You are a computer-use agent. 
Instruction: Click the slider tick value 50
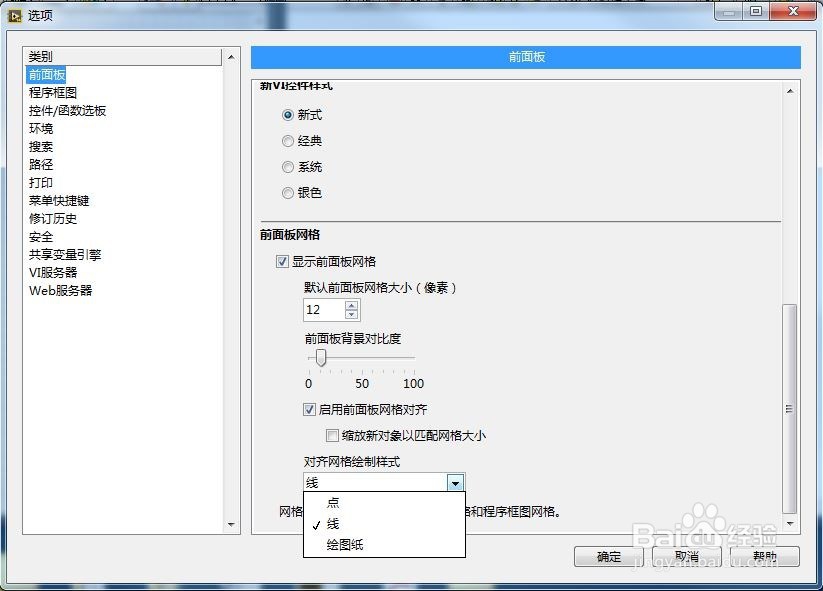tap(362, 384)
